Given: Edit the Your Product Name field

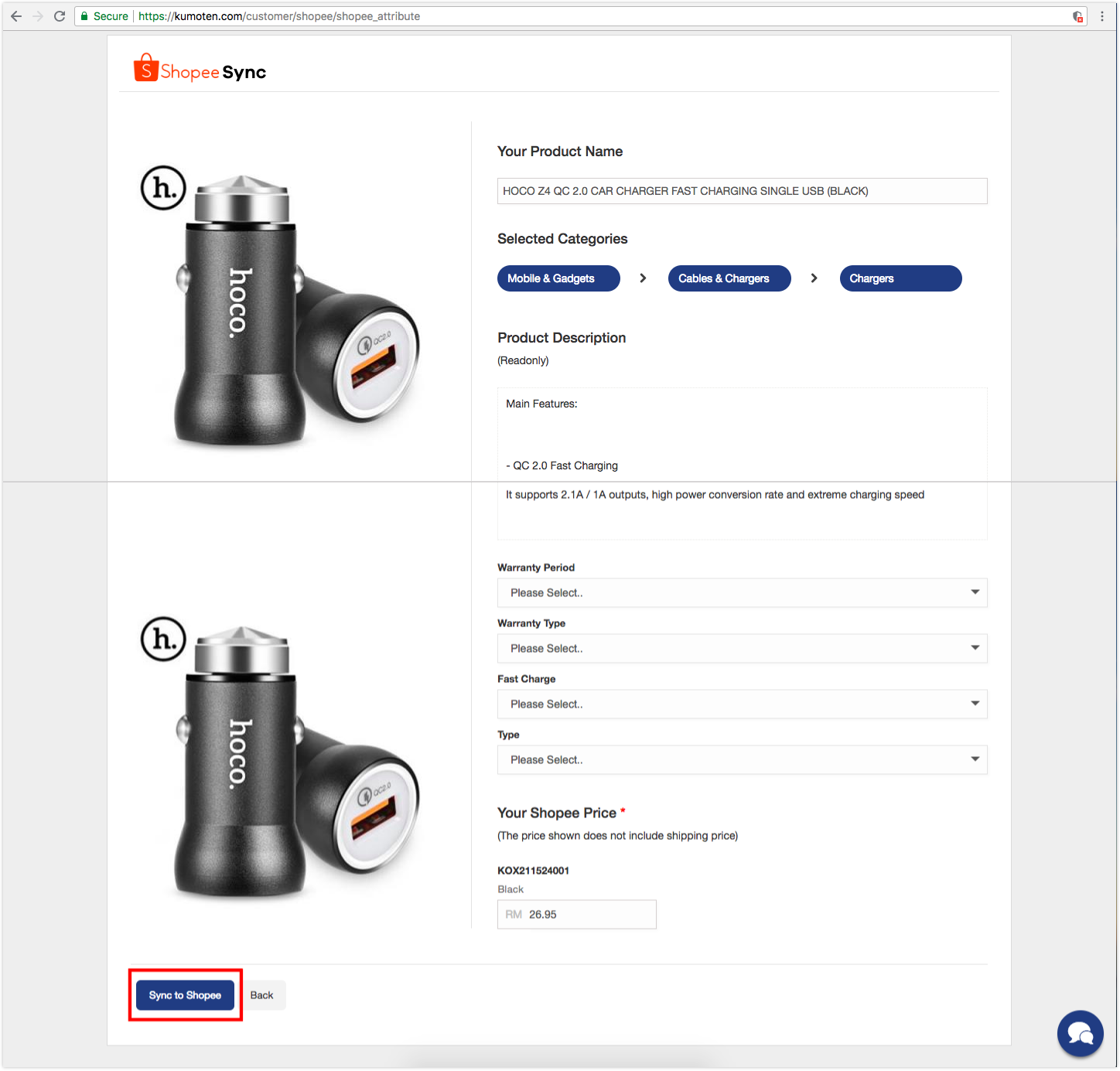Looking at the screenshot, I should coord(742,191).
